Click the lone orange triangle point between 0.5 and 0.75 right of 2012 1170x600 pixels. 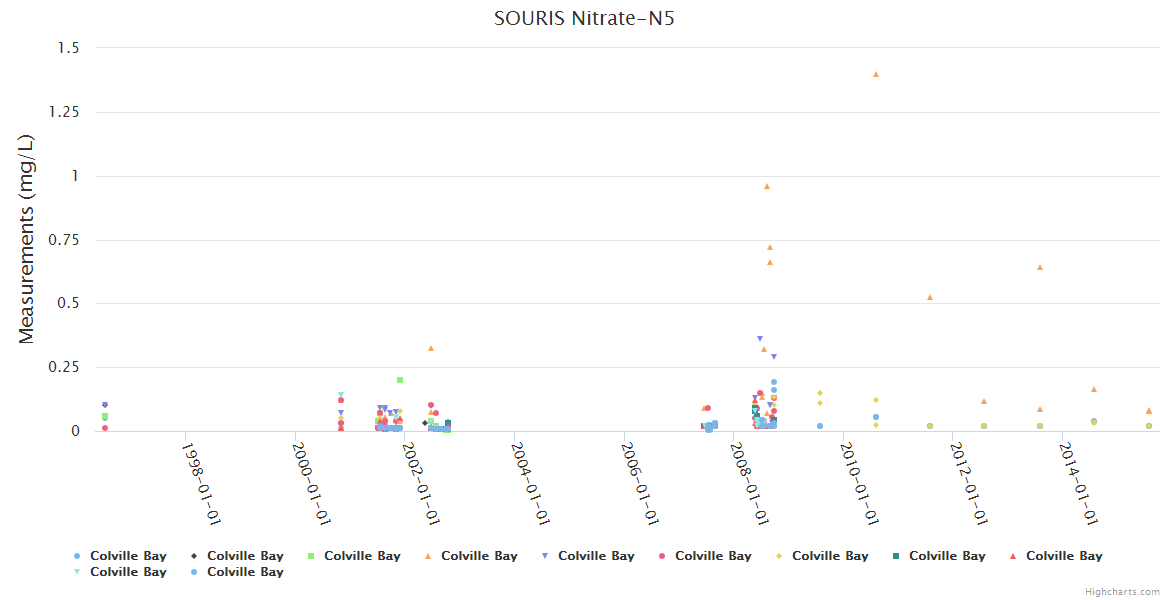[1040, 267]
